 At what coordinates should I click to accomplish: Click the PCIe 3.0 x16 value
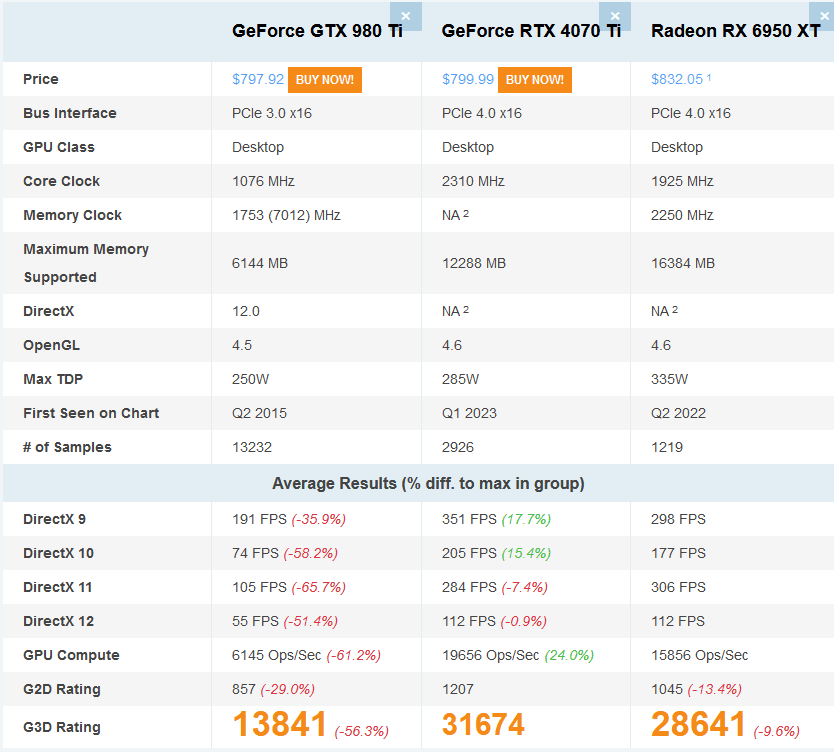point(272,113)
